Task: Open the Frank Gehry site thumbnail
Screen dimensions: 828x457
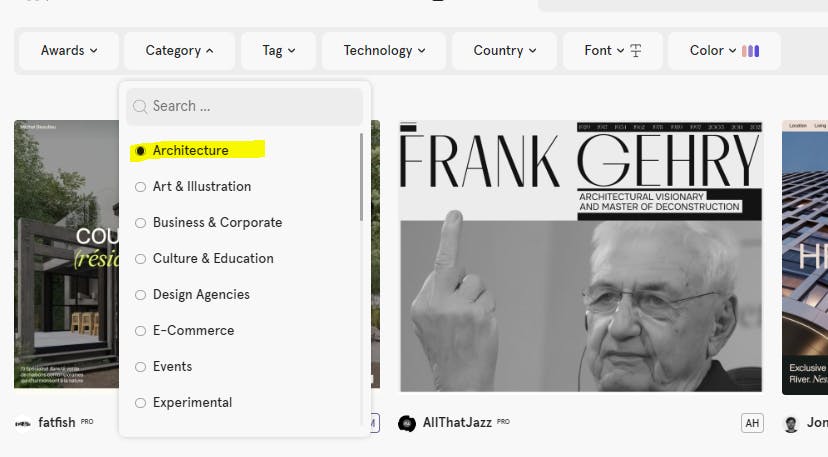Action: 581,256
